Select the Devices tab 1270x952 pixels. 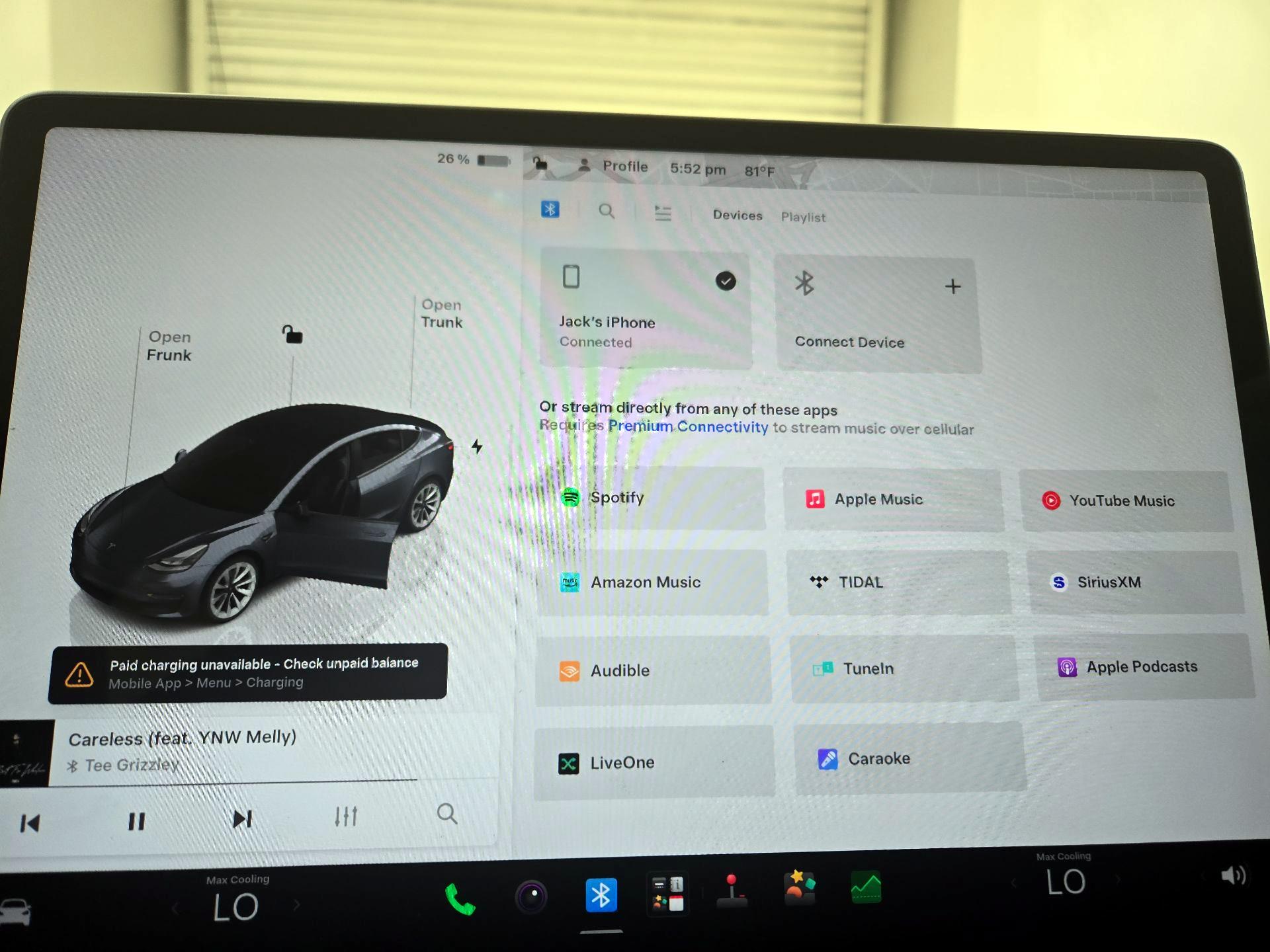[x=738, y=215]
